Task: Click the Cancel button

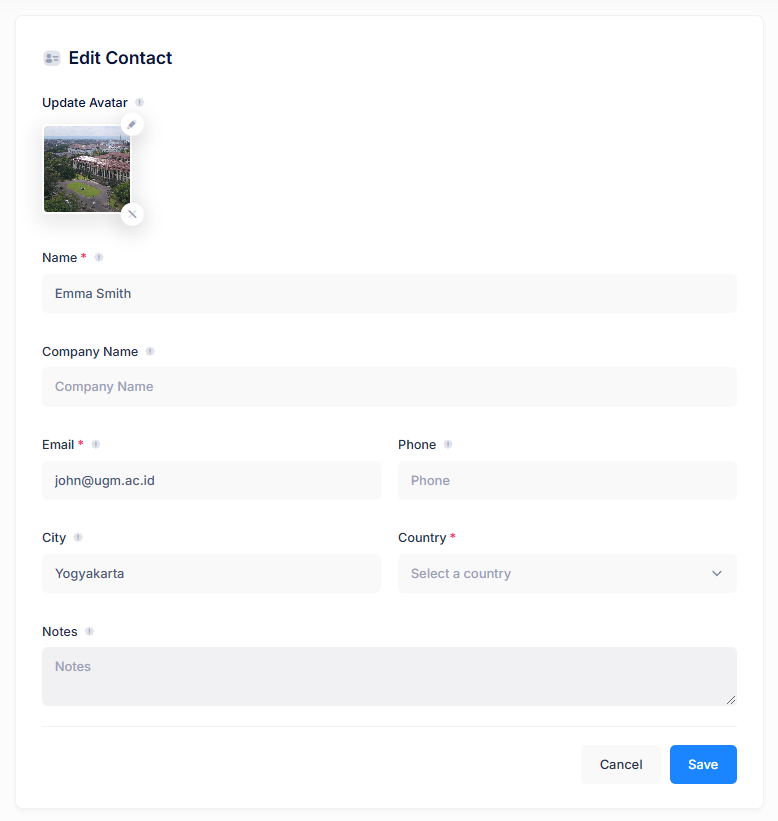Action: (x=621, y=764)
